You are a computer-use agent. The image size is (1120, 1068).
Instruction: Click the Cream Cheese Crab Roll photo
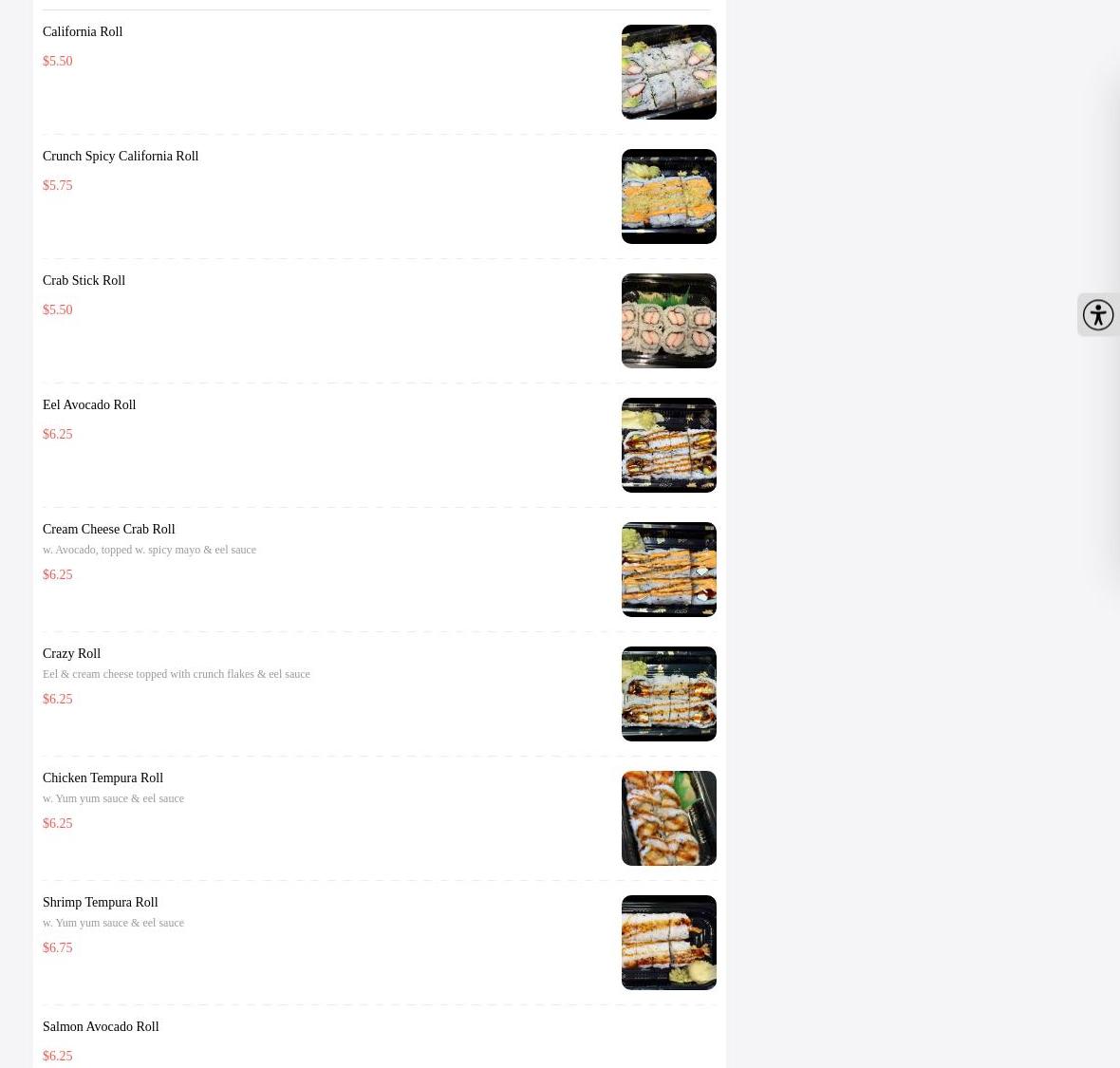[668, 570]
